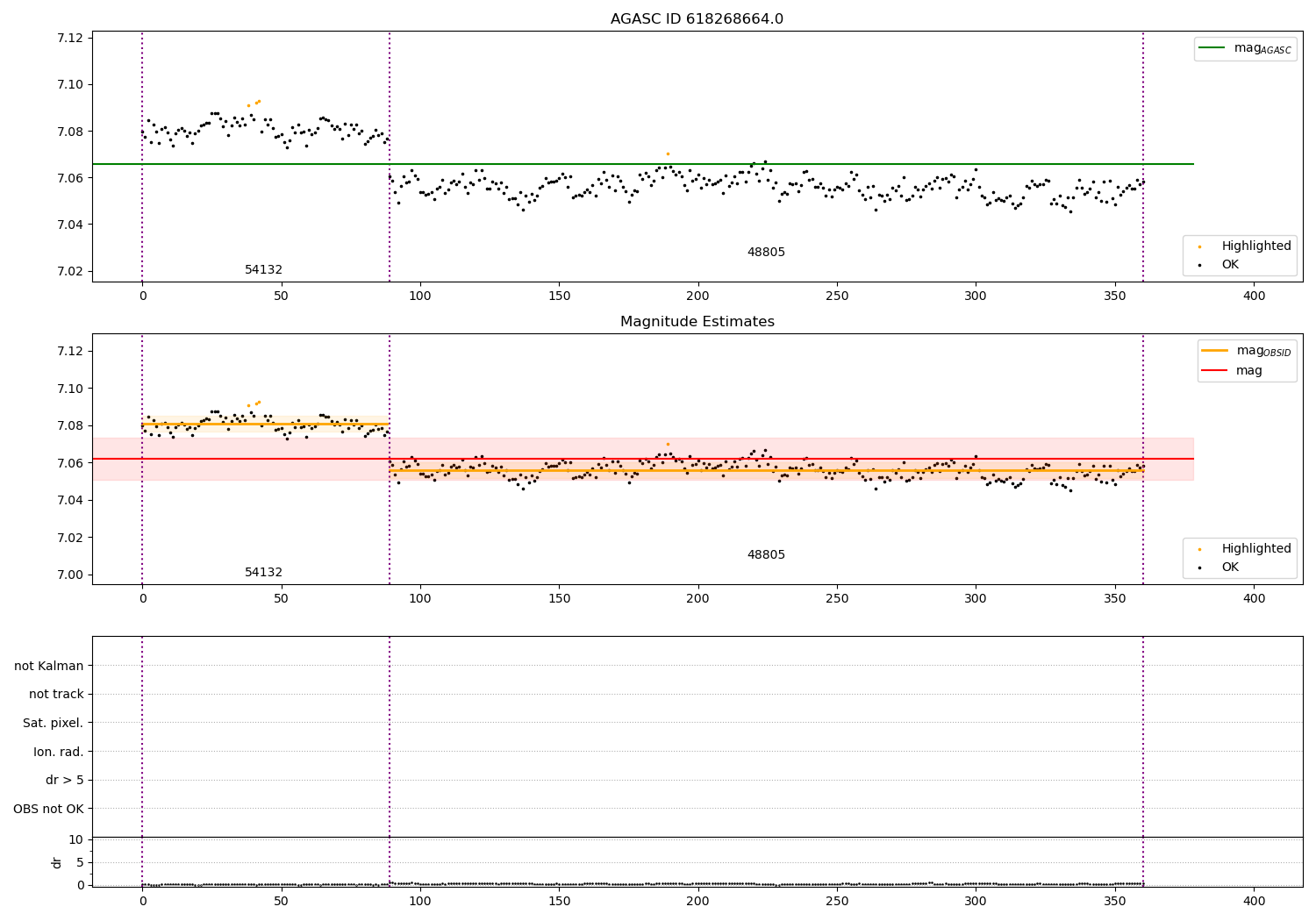Click the plain "mag" label in middle legend
Image resolution: width=1316 pixels, height=921 pixels.
click(x=1249, y=371)
